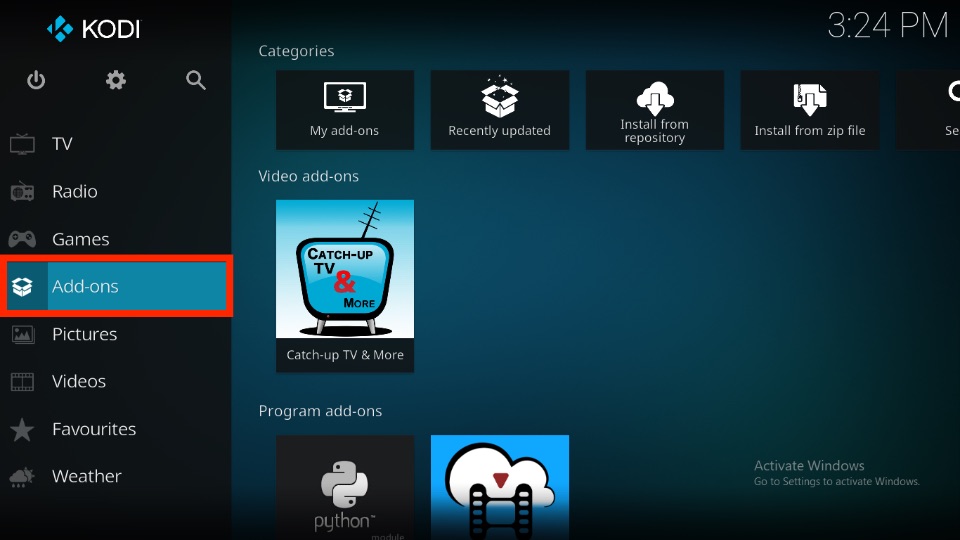Viewport: 960px width, 540px height.
Task: Click the Radio icon in the sidebar
Action: click(22, 191)
